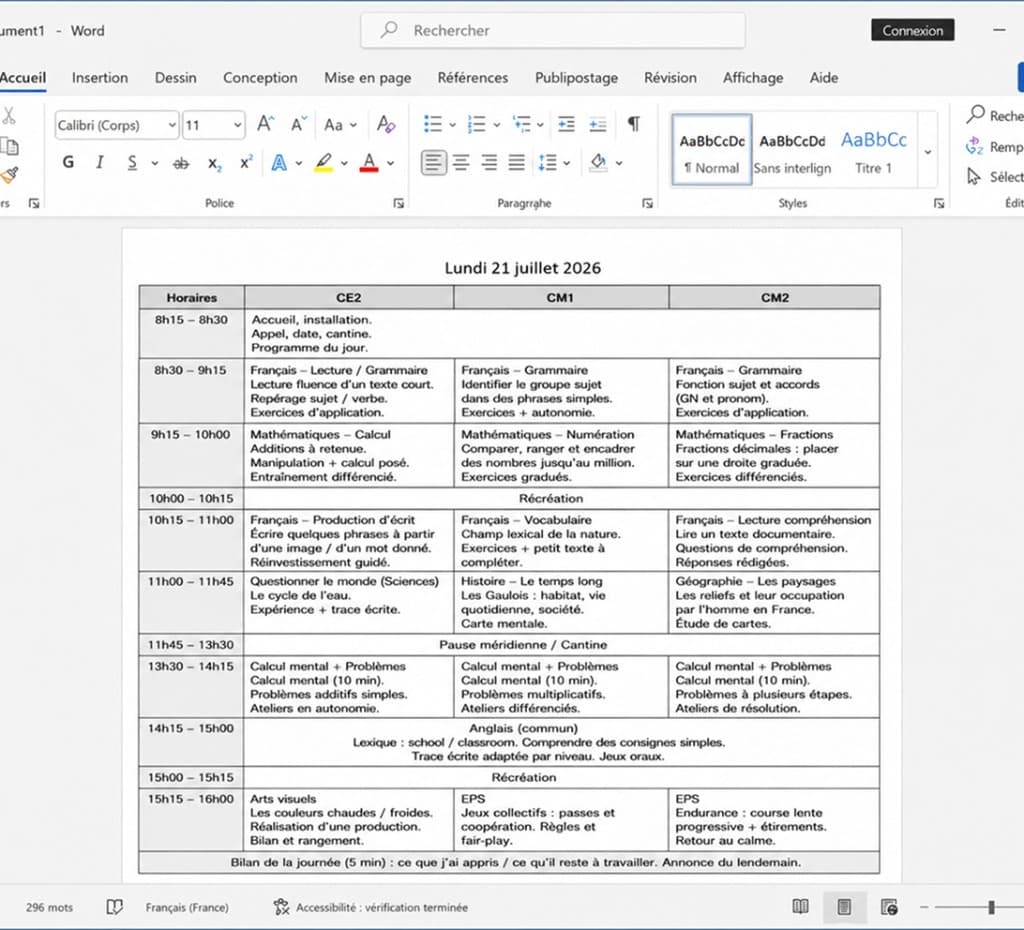The image size is (1024, 930).
Task: Switch to print layout view
Action: tap(844, 906)
